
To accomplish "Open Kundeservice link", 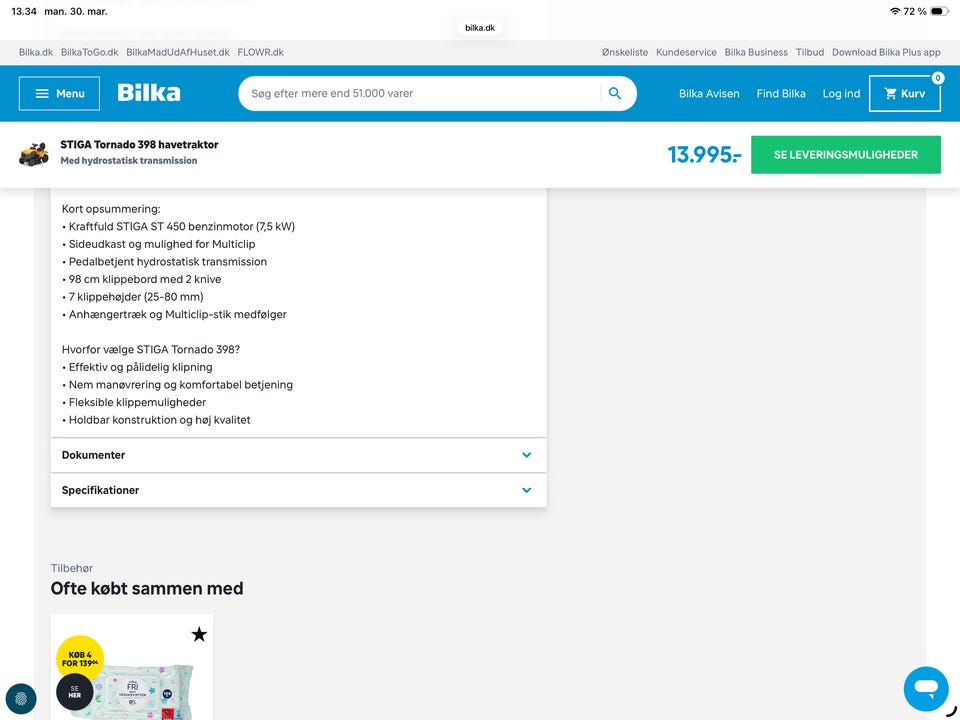I will point(686,52).
